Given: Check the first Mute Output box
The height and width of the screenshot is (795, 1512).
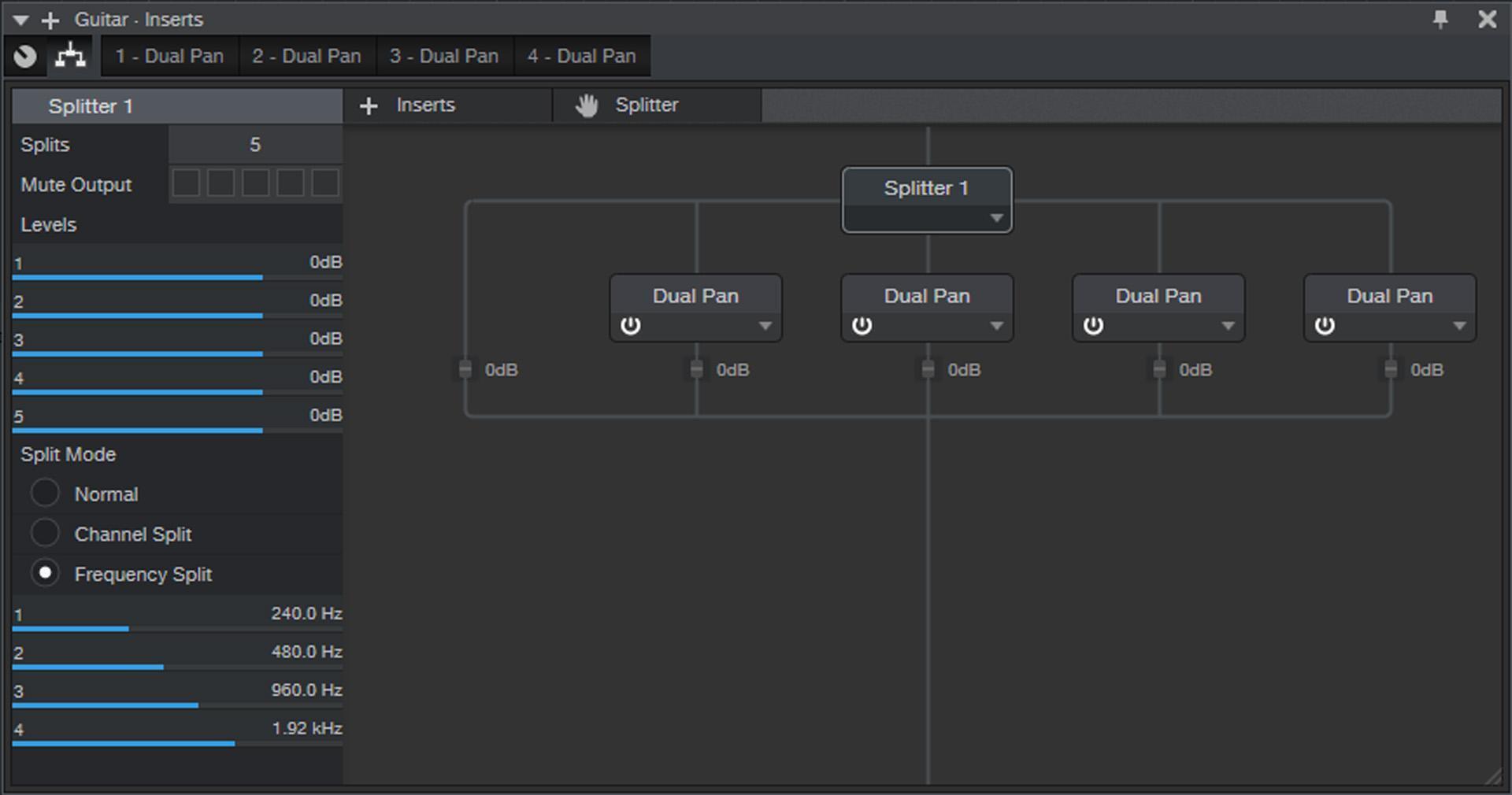Looking at the screenshot, I should [186, 183].
